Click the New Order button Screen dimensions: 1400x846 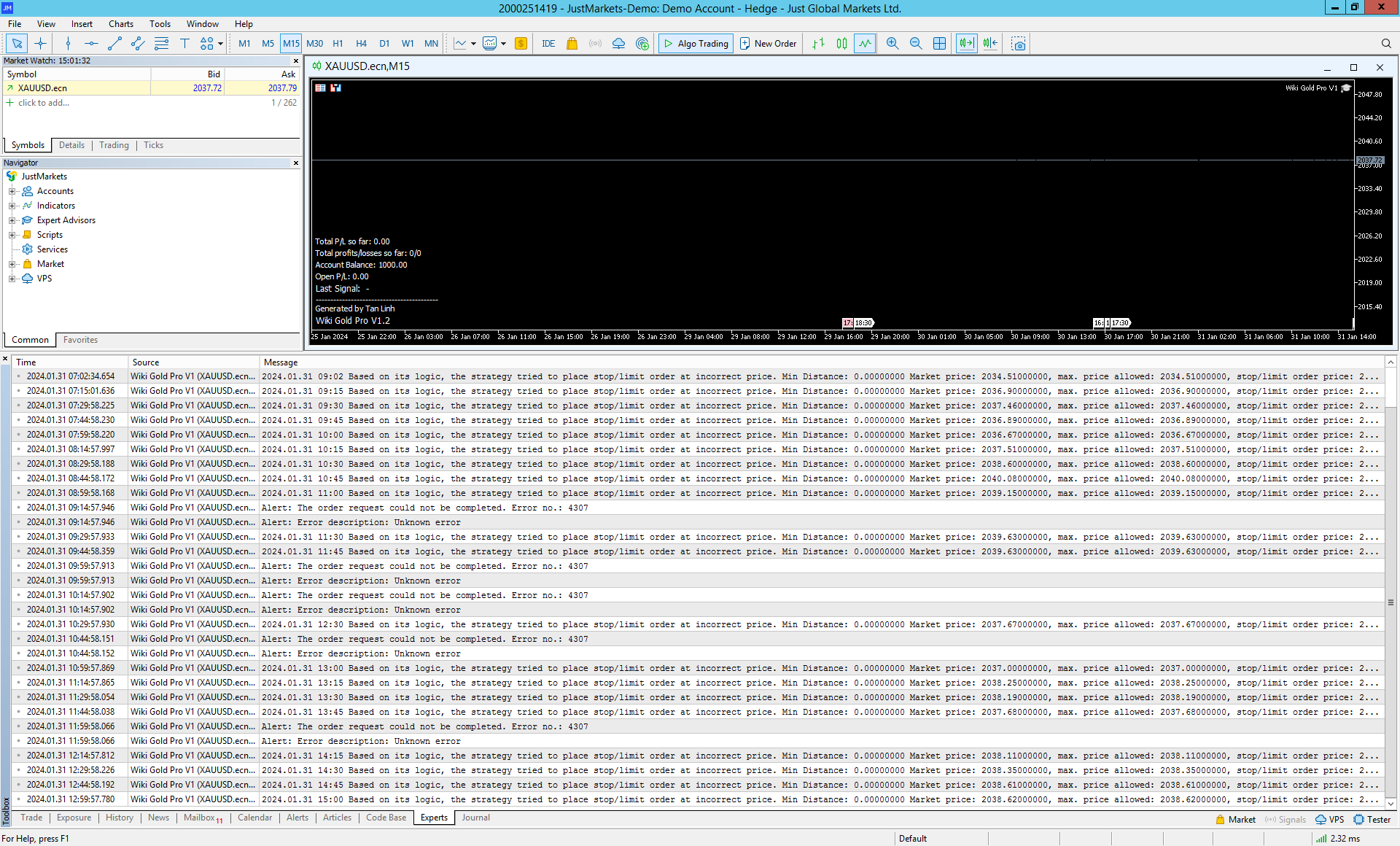point(769,44)
